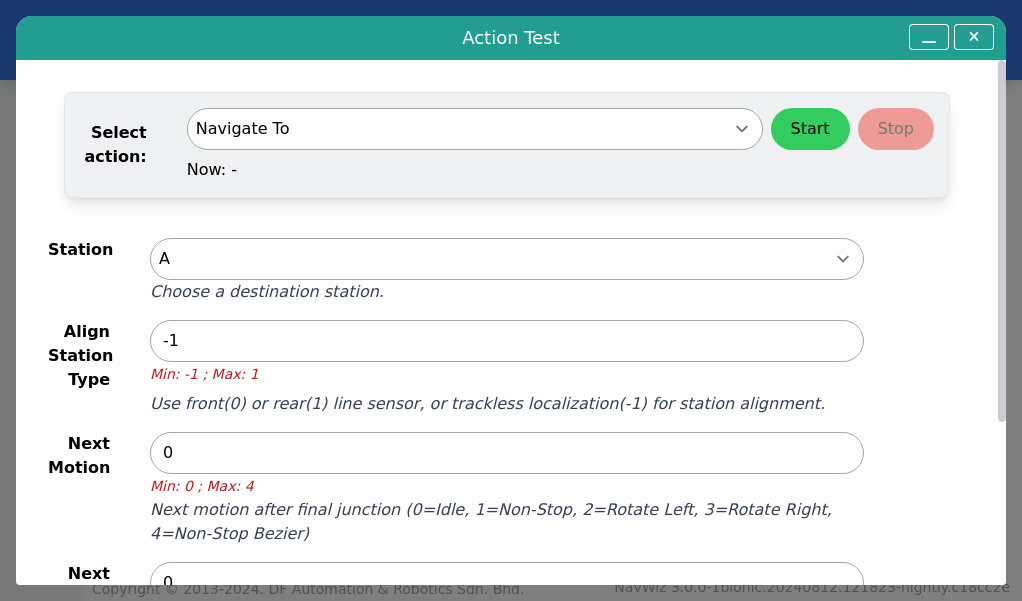
Task: Focus the Next Motion input field
Action: 506,453
